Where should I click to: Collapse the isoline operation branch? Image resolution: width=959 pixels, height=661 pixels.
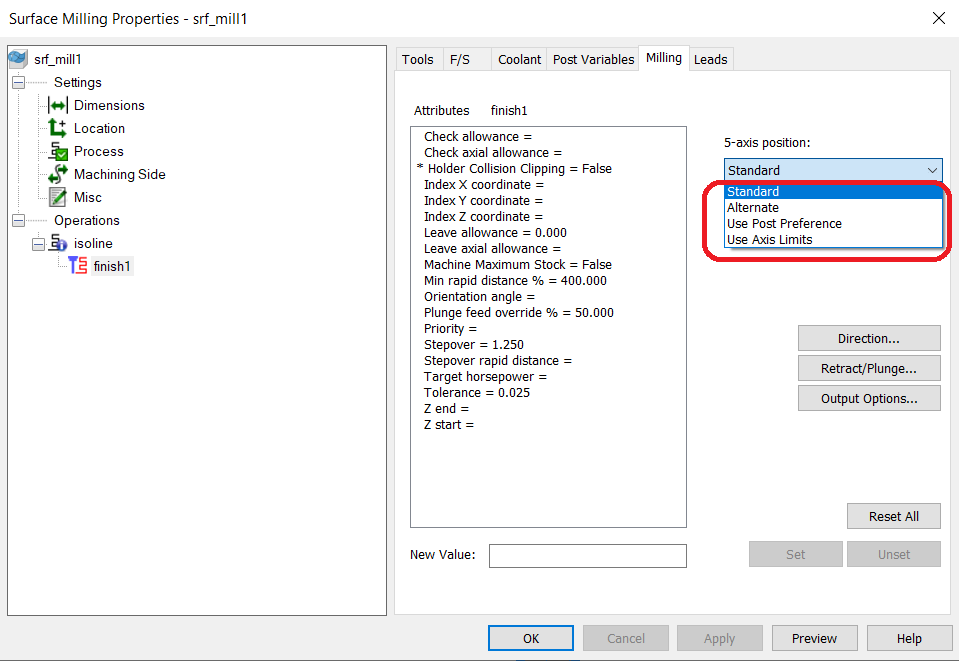point(38,243)
